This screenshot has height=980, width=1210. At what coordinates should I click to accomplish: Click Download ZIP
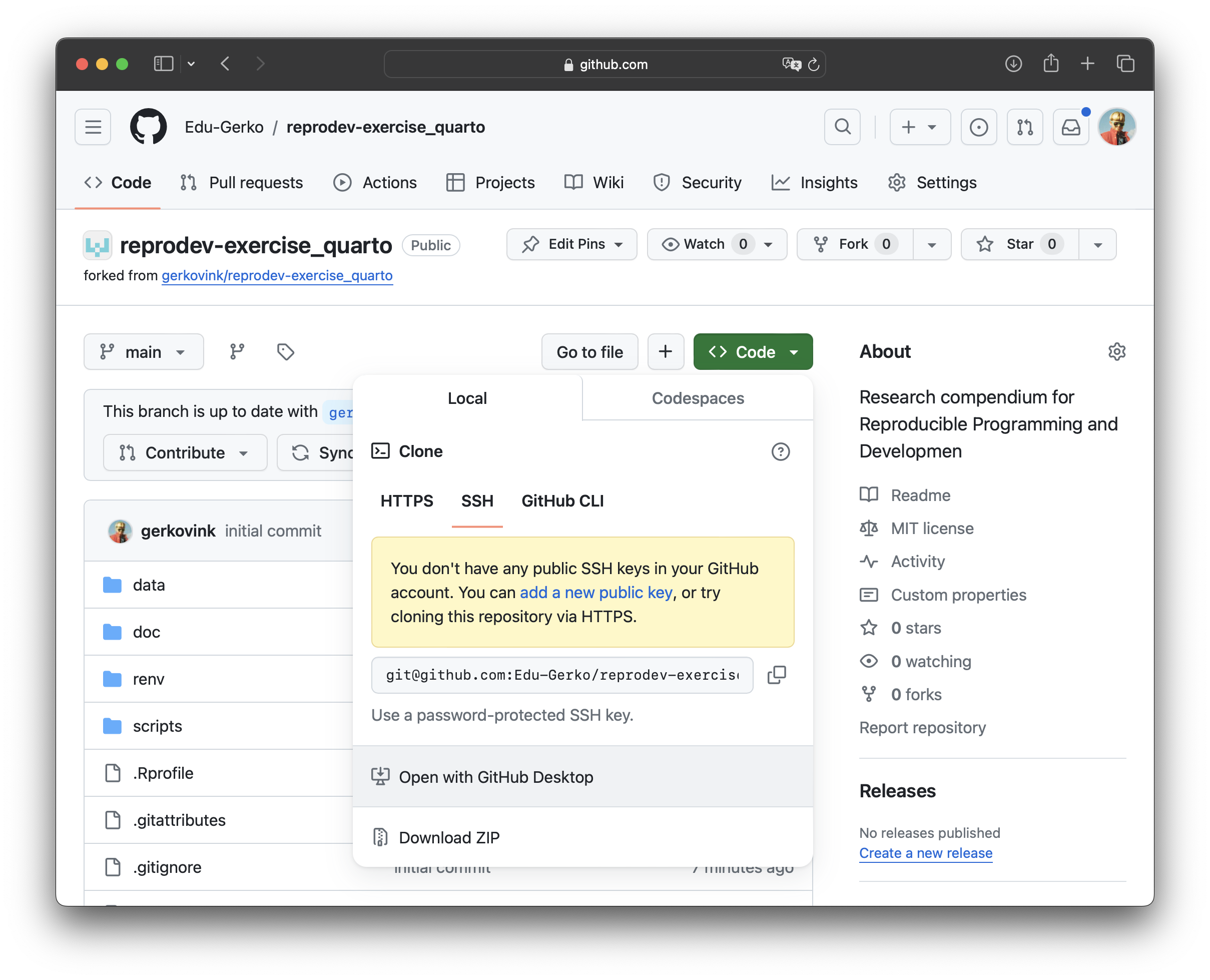(x=582, y=837)
